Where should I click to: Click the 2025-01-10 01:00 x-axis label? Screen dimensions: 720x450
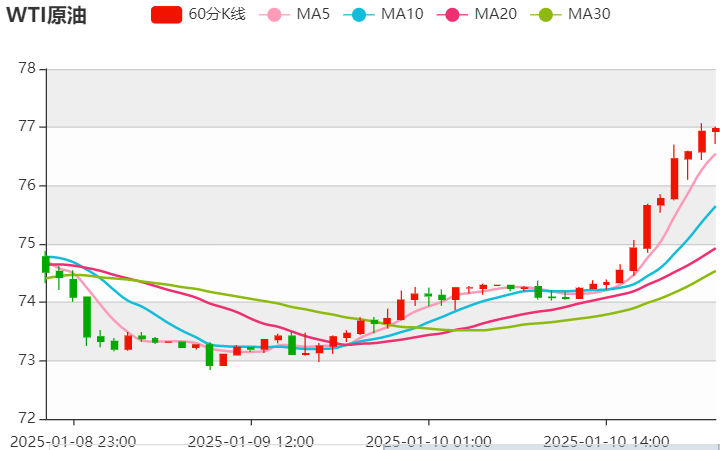428,442
